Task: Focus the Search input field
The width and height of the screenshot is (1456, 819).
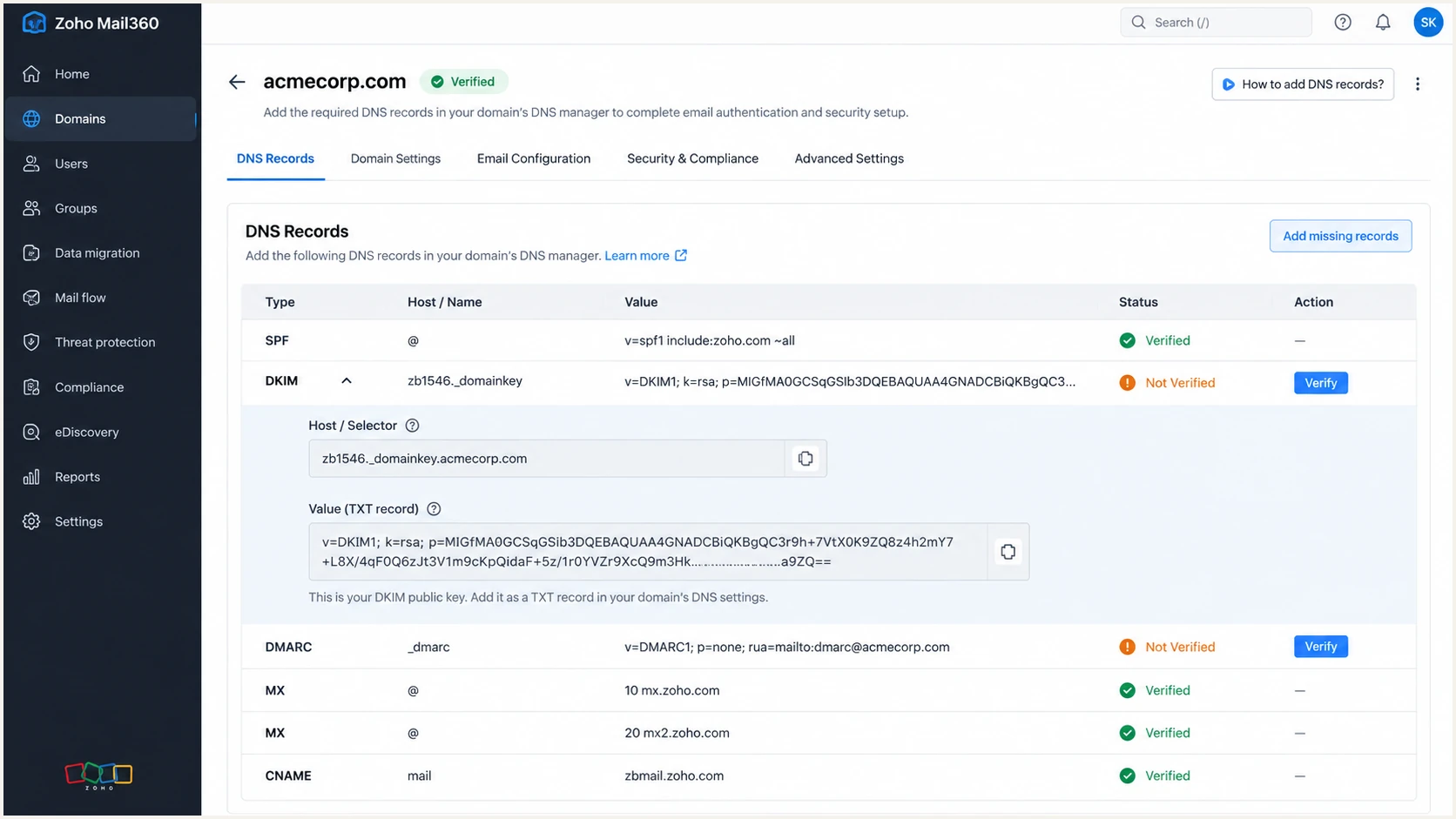Action: pos(1216,23)
